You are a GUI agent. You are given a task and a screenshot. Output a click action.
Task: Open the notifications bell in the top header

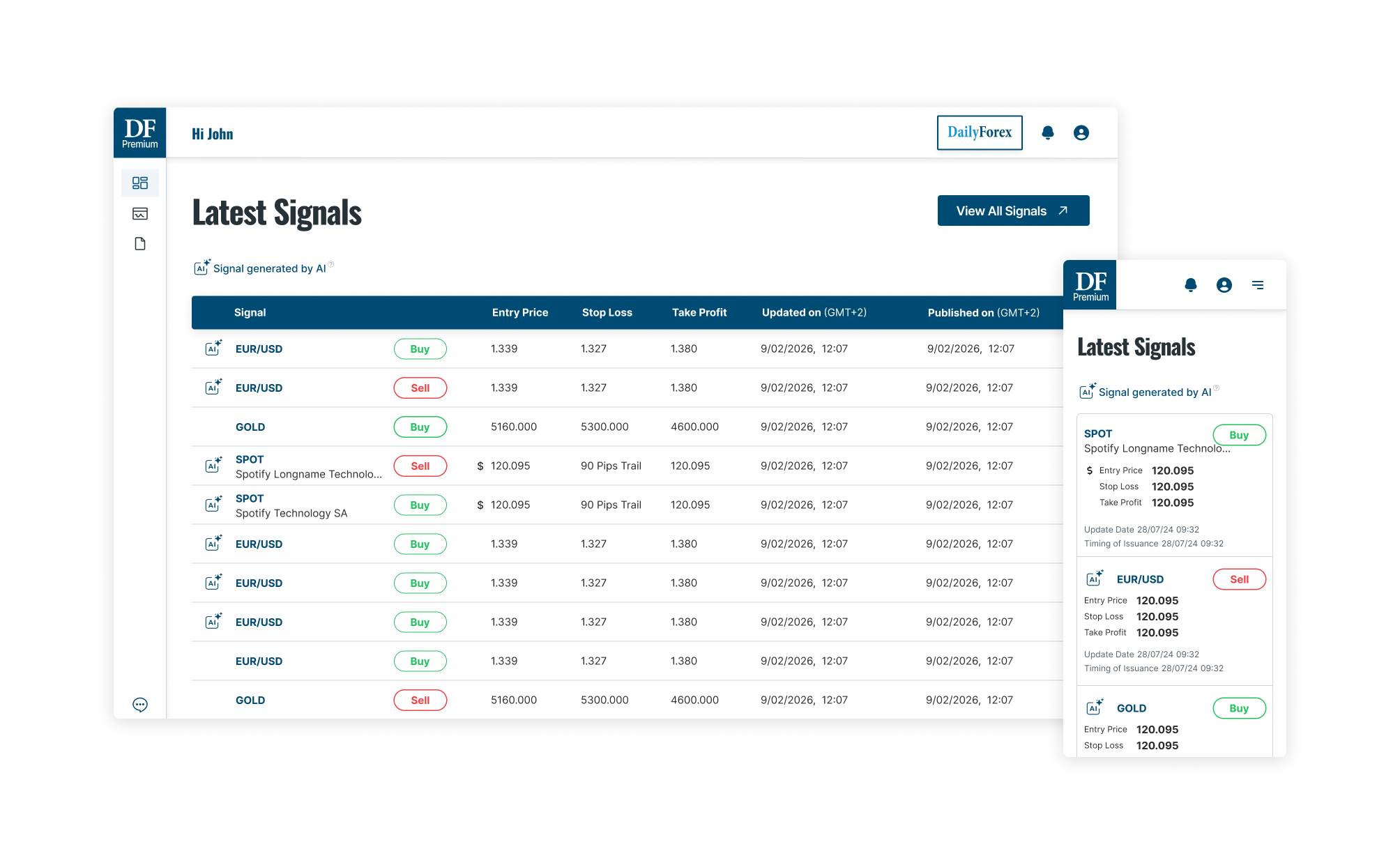pyautogui.click(x=1047, y=132)
